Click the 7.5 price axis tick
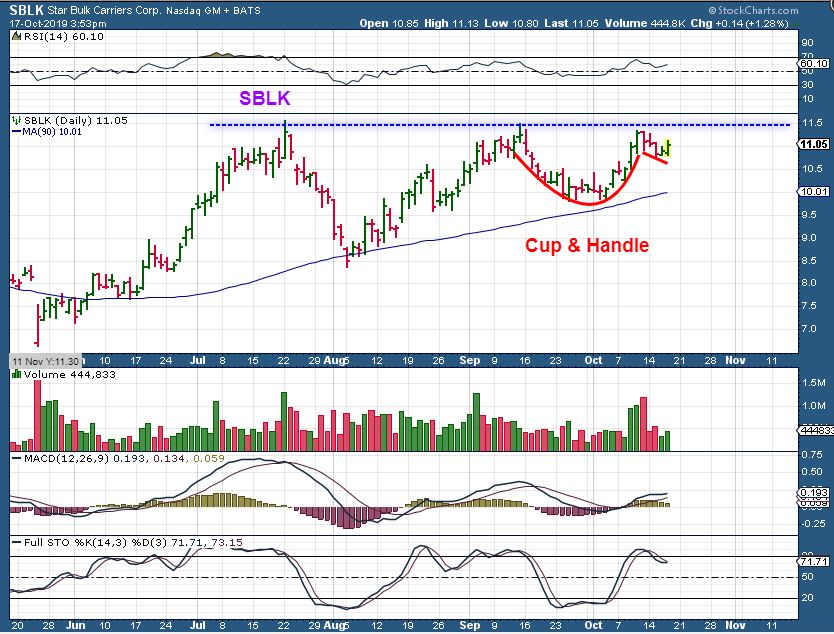 pyautogui.click(x=810, y=305)
